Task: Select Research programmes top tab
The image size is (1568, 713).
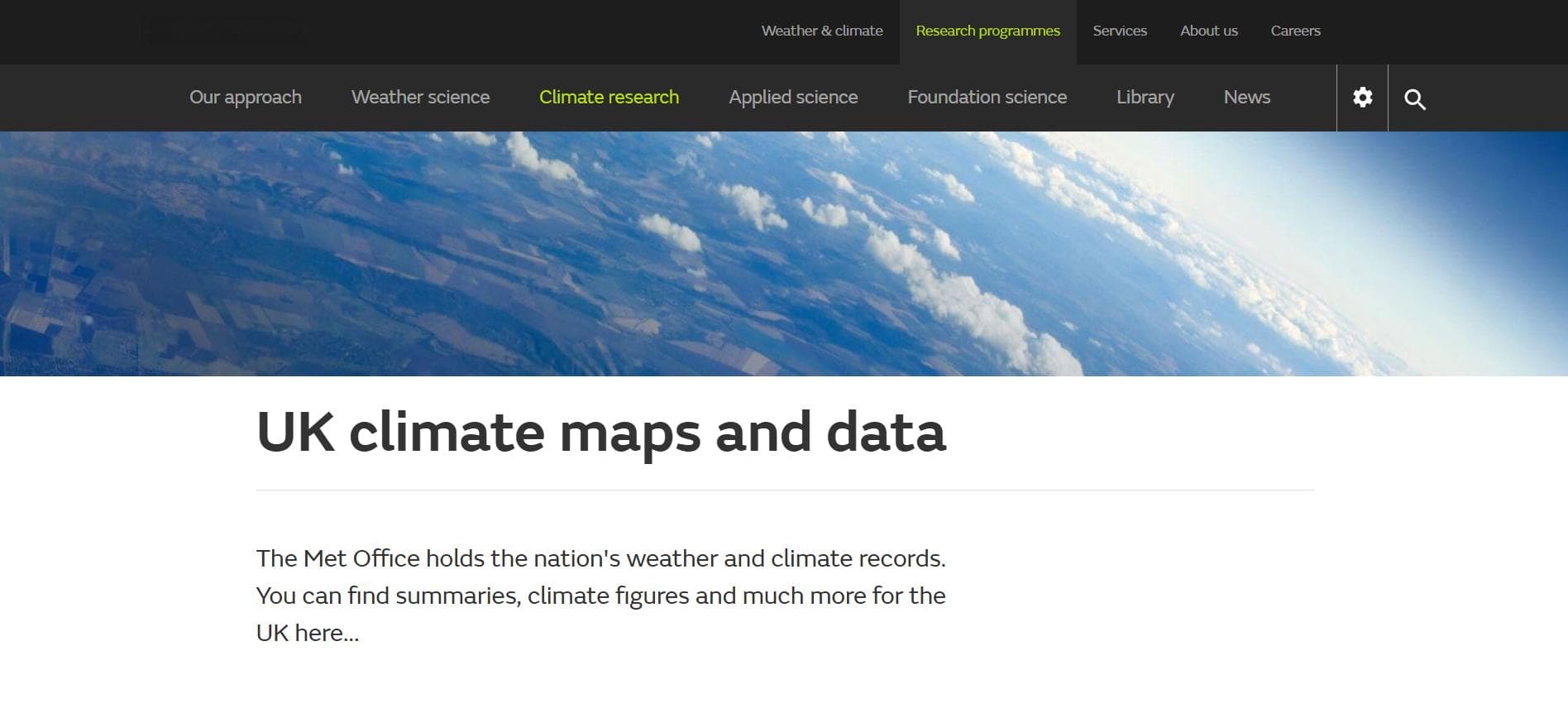Action: pos(987,31)
